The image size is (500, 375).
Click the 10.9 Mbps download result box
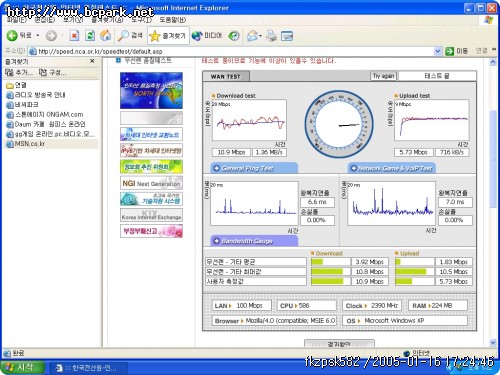point(231,152)
